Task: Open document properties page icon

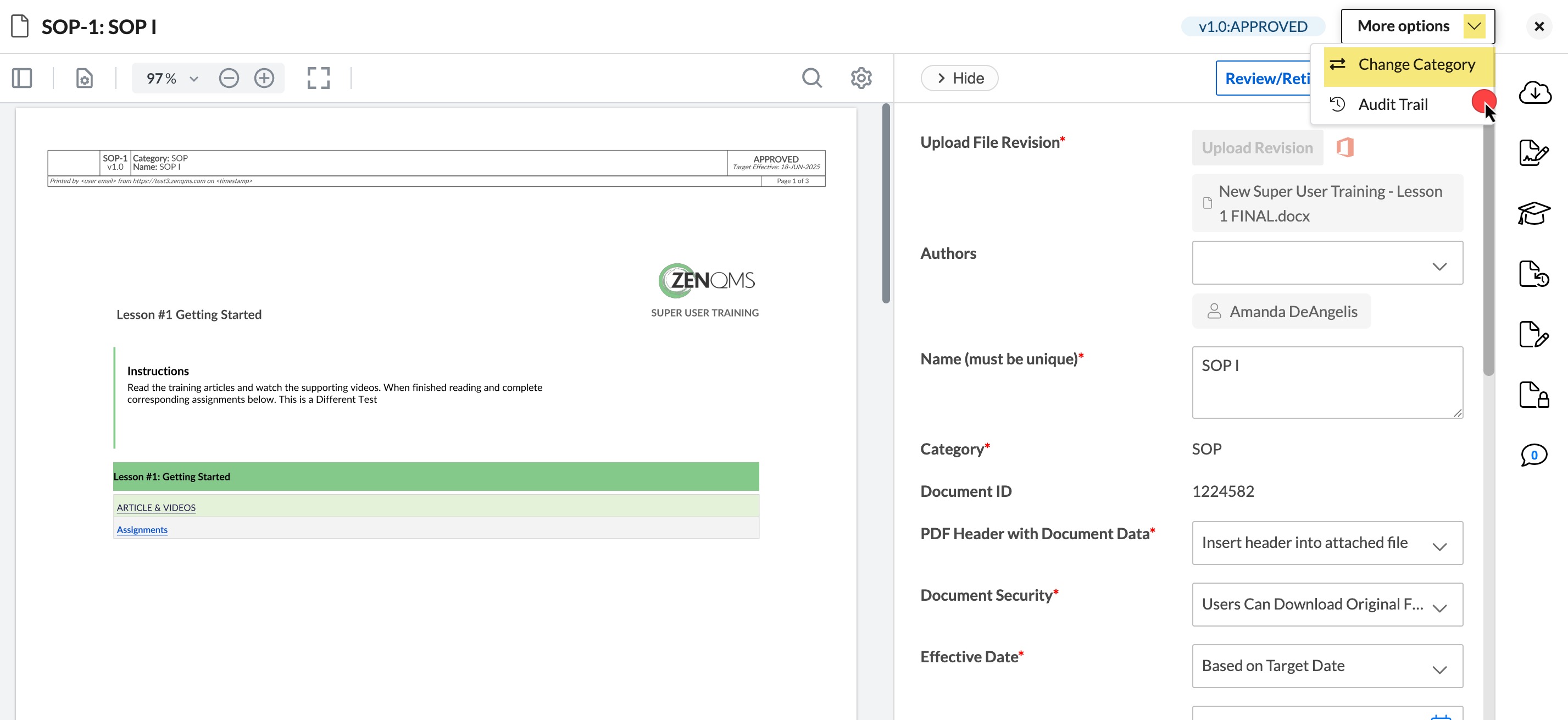Action: [x=85, y=78]
